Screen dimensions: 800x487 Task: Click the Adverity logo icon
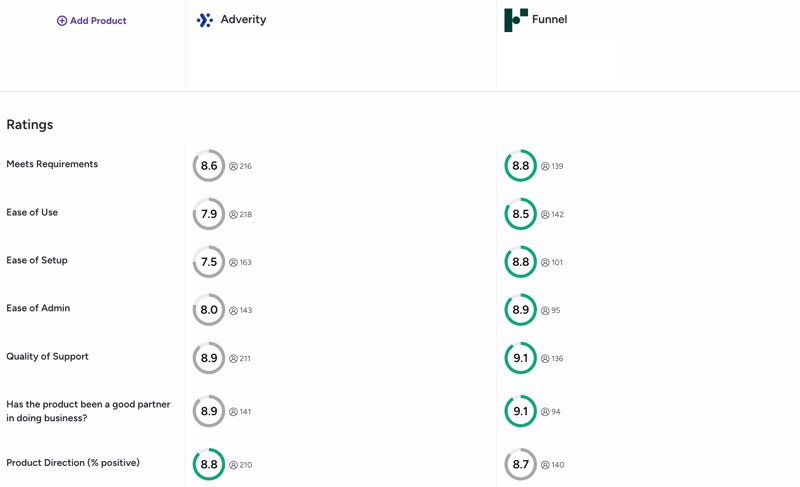point(205,20)
